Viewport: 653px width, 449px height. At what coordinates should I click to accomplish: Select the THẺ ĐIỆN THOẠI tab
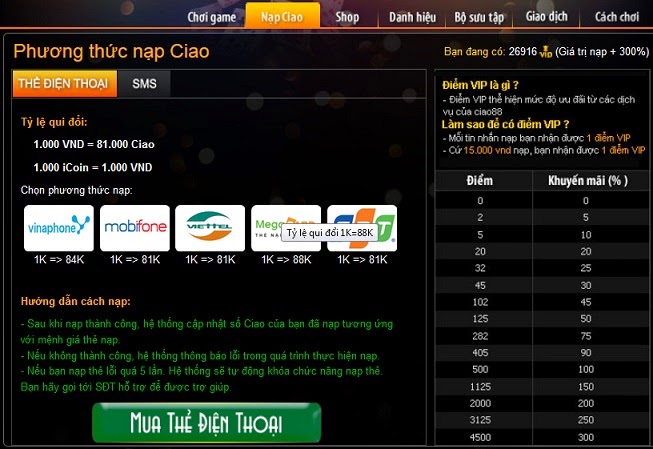(65, 84)
